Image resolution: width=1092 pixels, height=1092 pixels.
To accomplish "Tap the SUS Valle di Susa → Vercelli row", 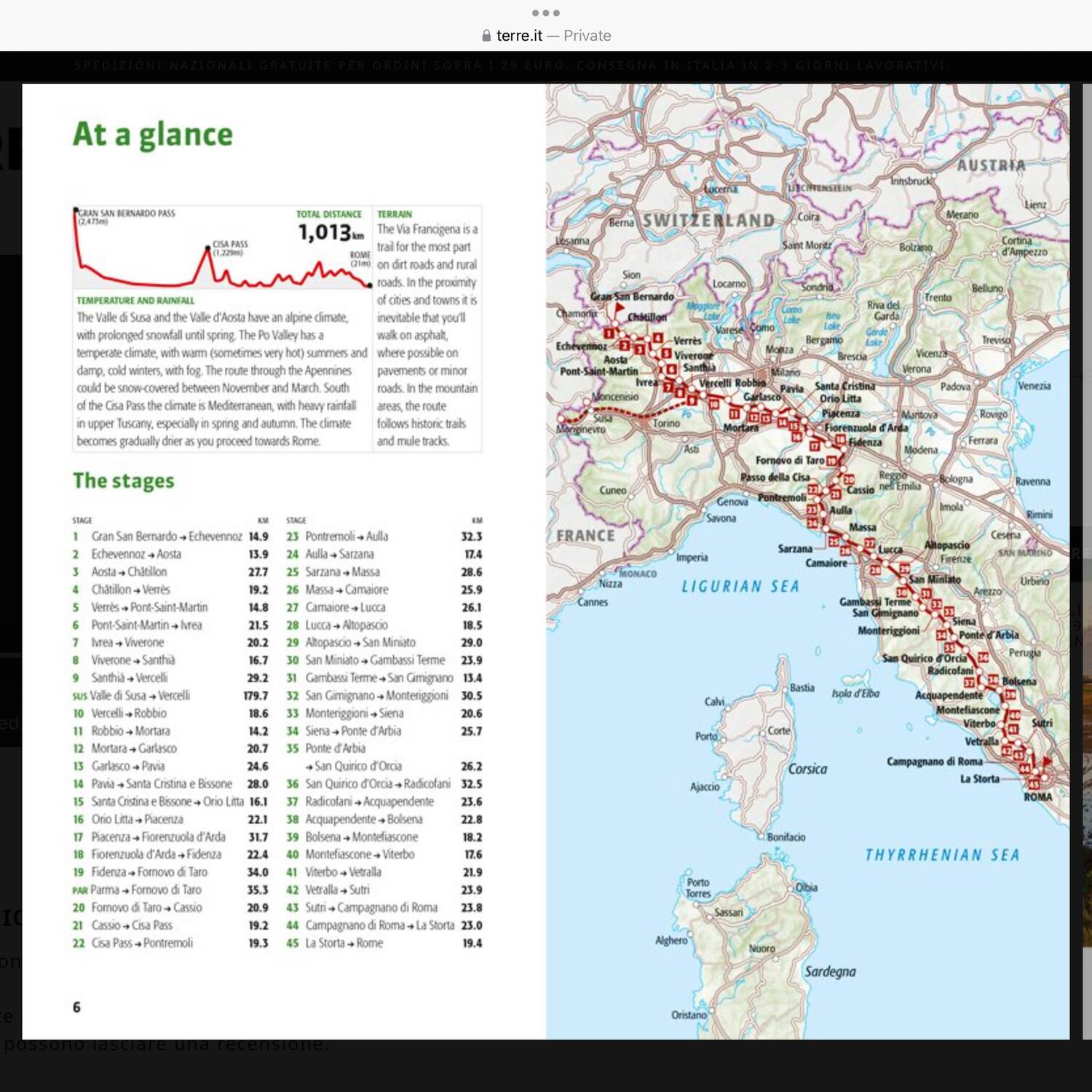I will point(170,696).
